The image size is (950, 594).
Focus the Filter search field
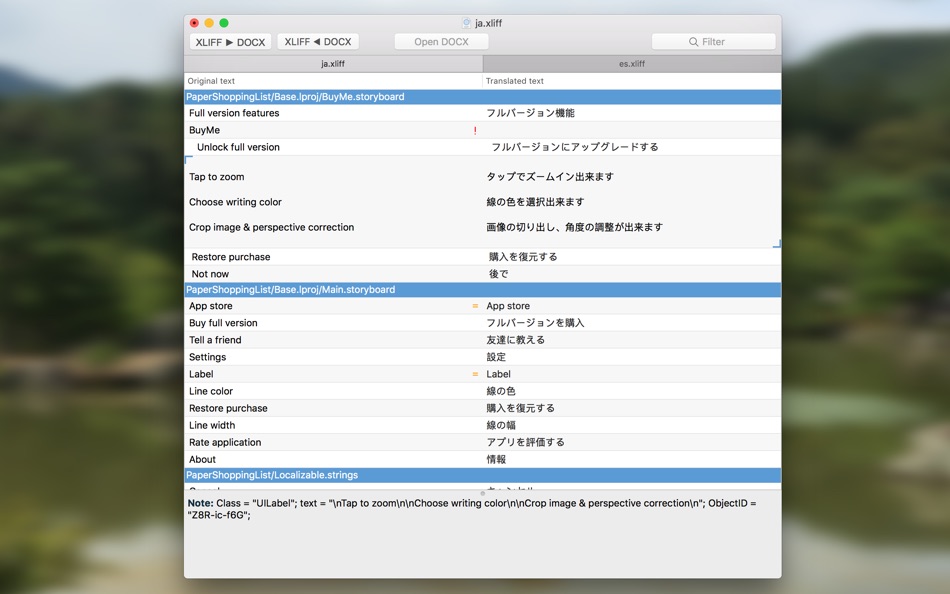point(713,42)
